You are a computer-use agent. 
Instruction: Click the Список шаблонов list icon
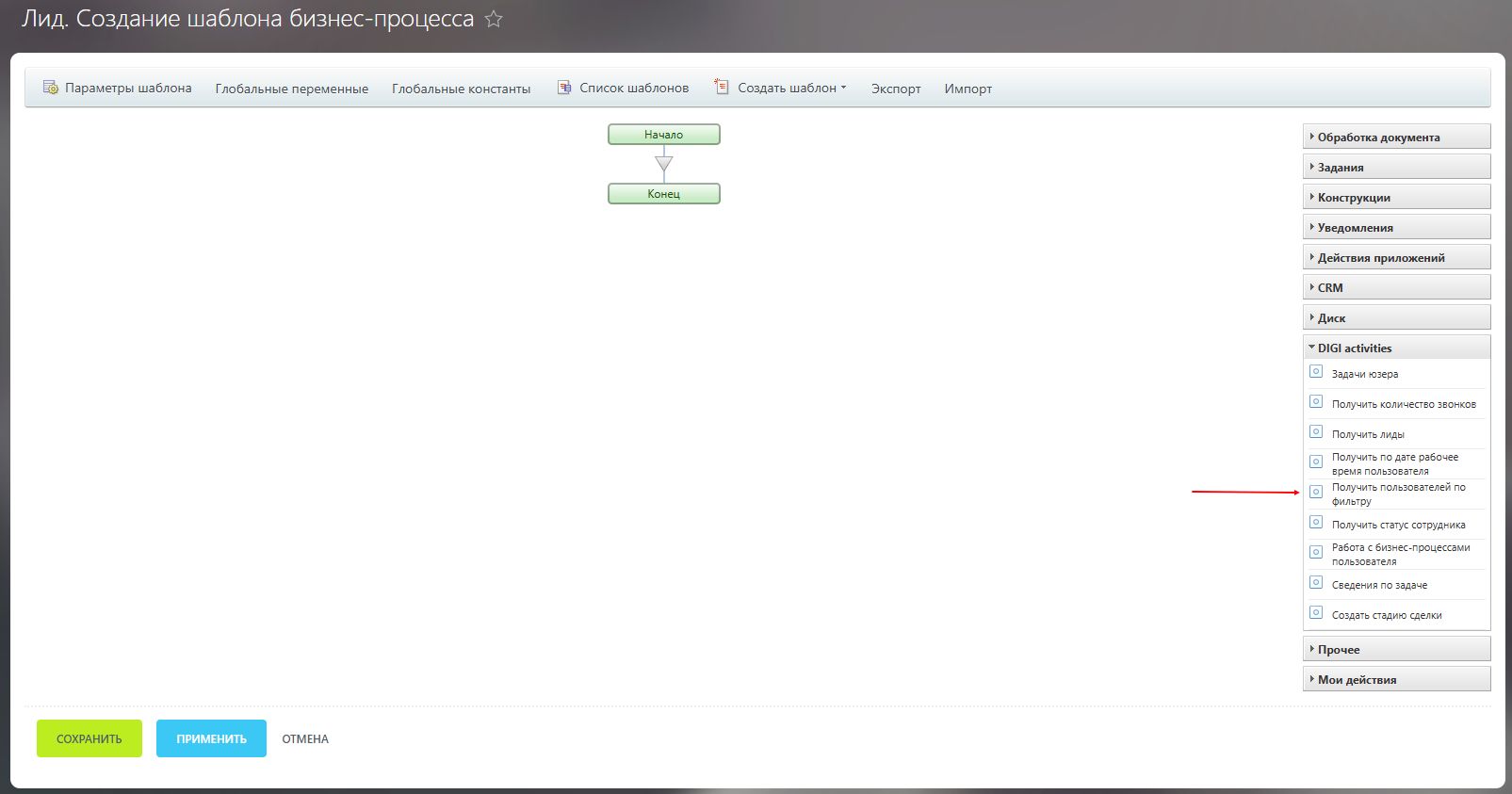click(564, 88)
